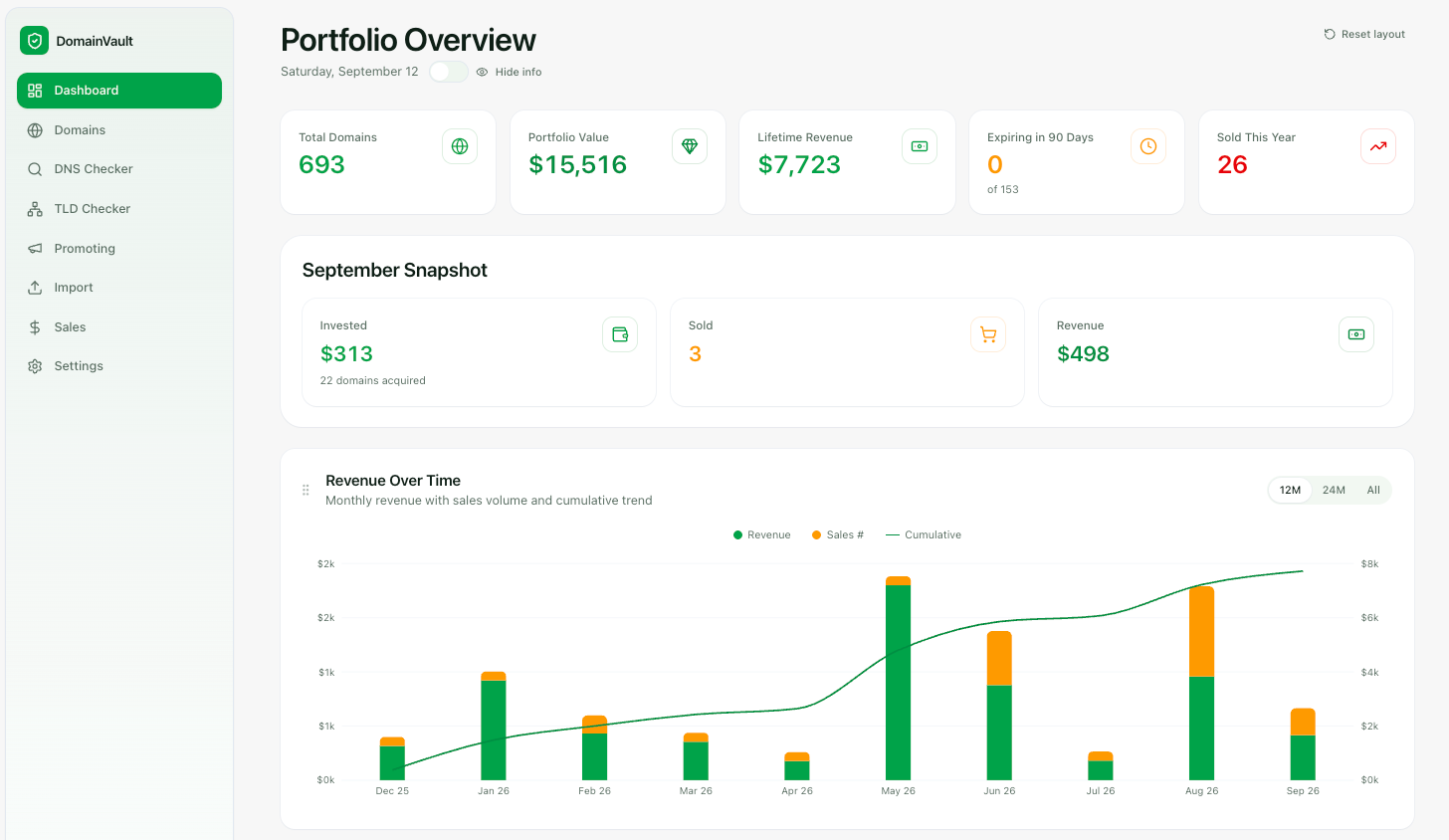Toggle the Revenue series in the chart legend
1449x840 pixels.
pyautogui.click(x=762, y=535)
